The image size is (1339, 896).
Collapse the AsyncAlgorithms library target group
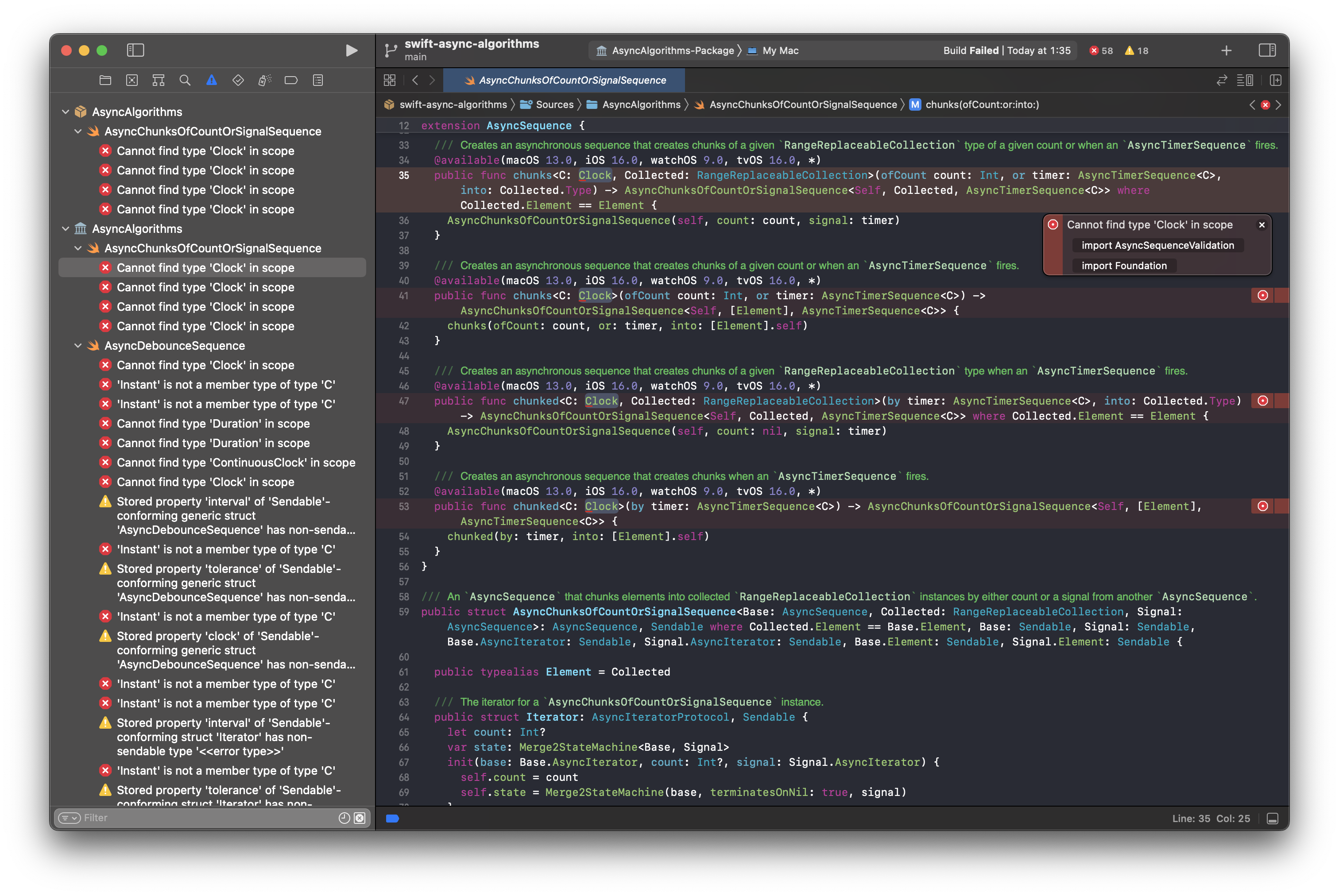pyautogui.click(x=65, y=228)
